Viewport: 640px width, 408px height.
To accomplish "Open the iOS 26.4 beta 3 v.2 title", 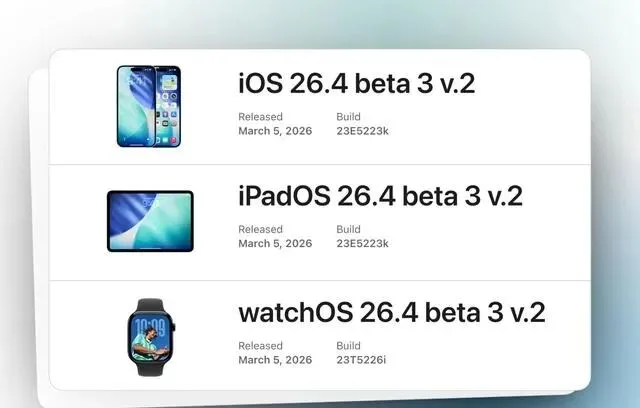I will [356, 83].
